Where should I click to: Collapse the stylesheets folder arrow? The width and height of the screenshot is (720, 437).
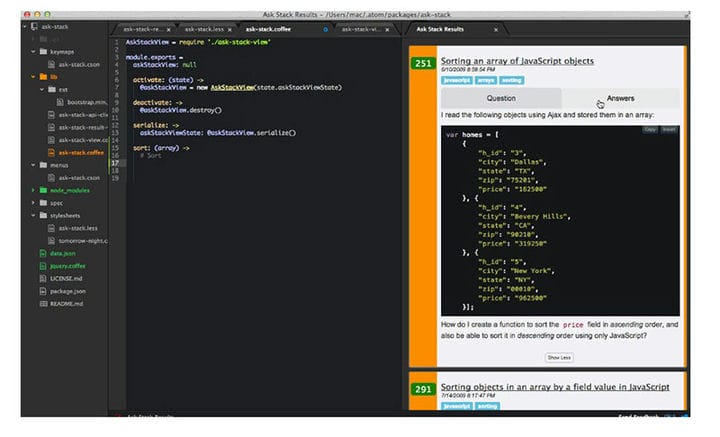point(33,215)
